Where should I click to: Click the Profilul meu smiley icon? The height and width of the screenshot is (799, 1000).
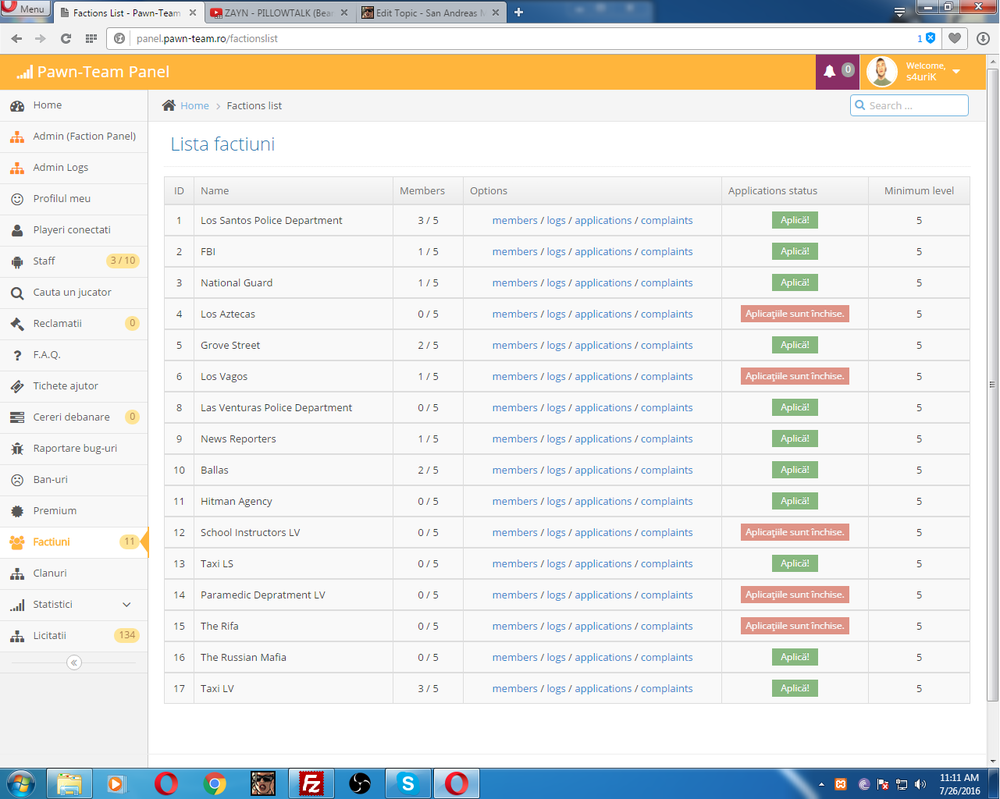(17, 199)
